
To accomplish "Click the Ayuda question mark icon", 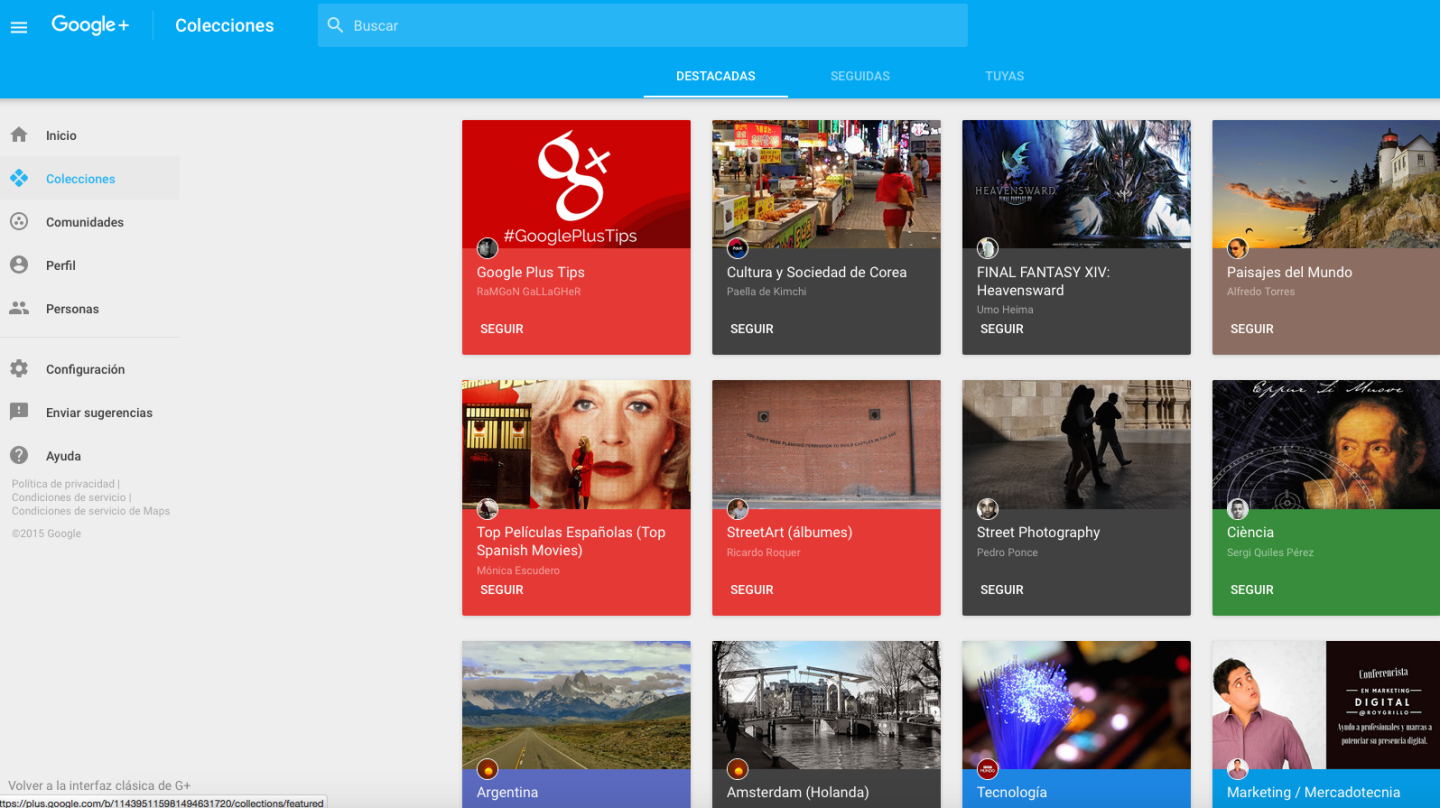I will point(19,455).
